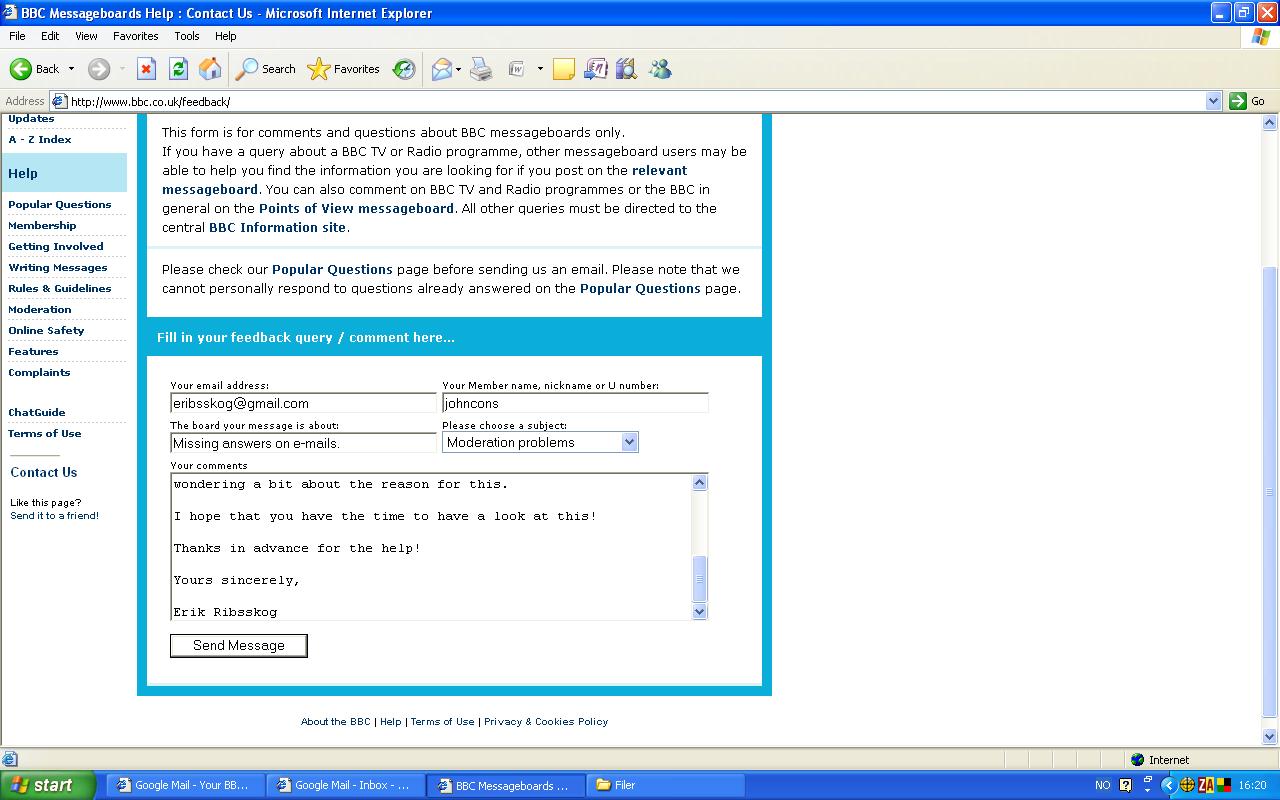Open Terms of Use in the sidebar
This screenshot has height=800, width=1280.
tap(45, 433)
